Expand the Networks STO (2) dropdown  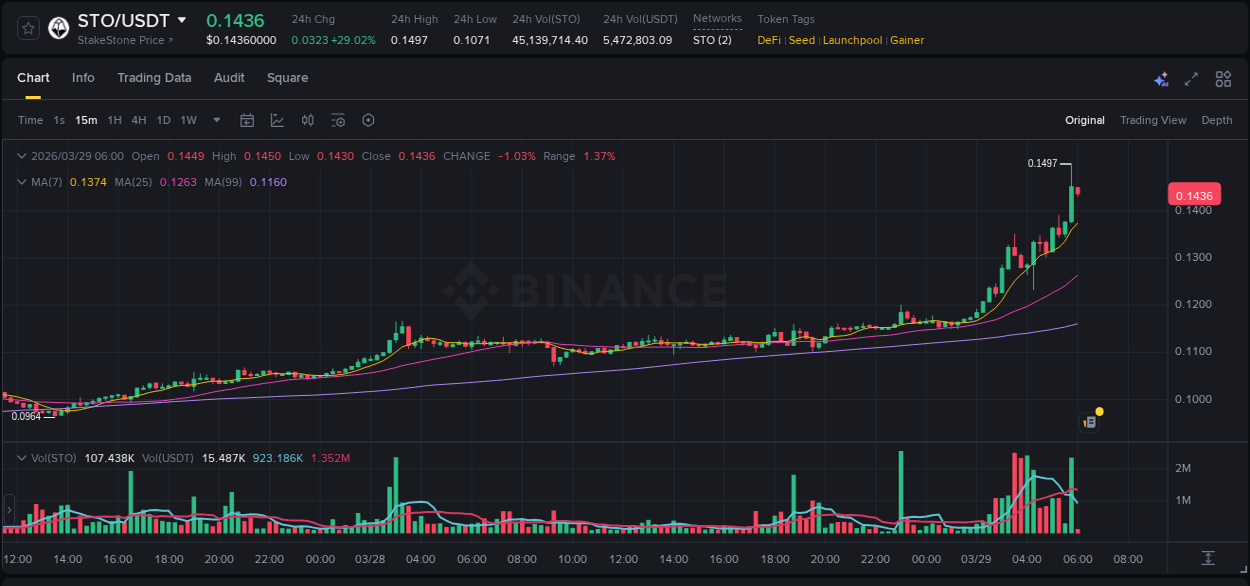711,40
